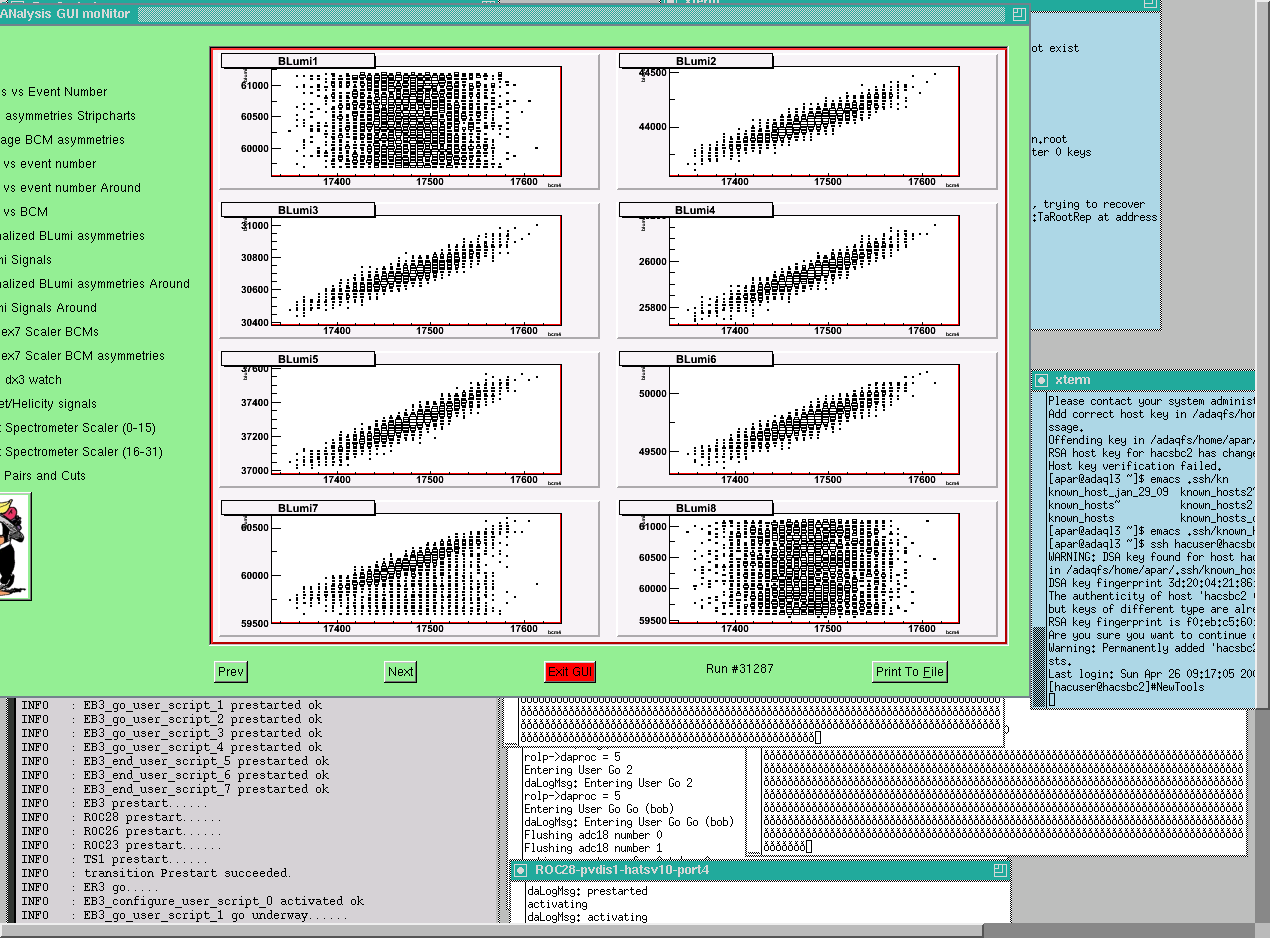Click inside the BLumi1 scatter plot
The width and height of the screenshot is (1270, 938).
click(416, 122)
